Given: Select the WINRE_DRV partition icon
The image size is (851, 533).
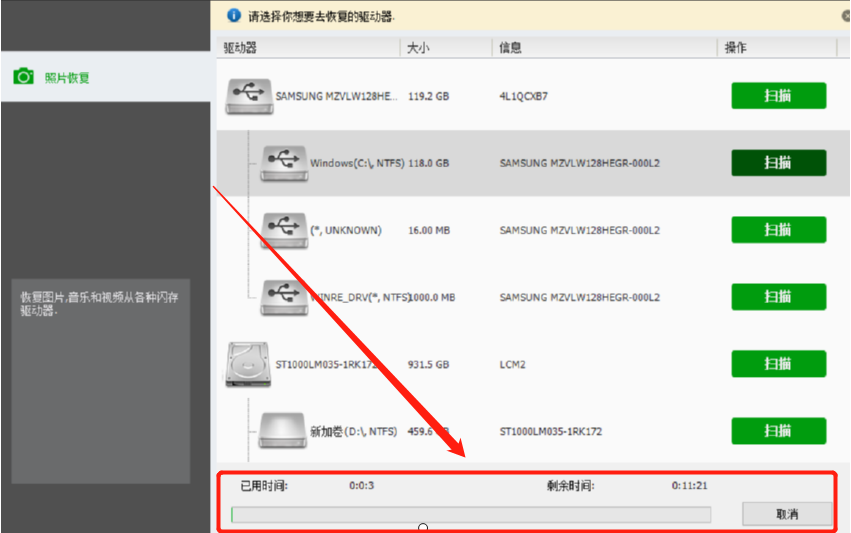Looking at the screenshot, I should (x=284, y=297).
